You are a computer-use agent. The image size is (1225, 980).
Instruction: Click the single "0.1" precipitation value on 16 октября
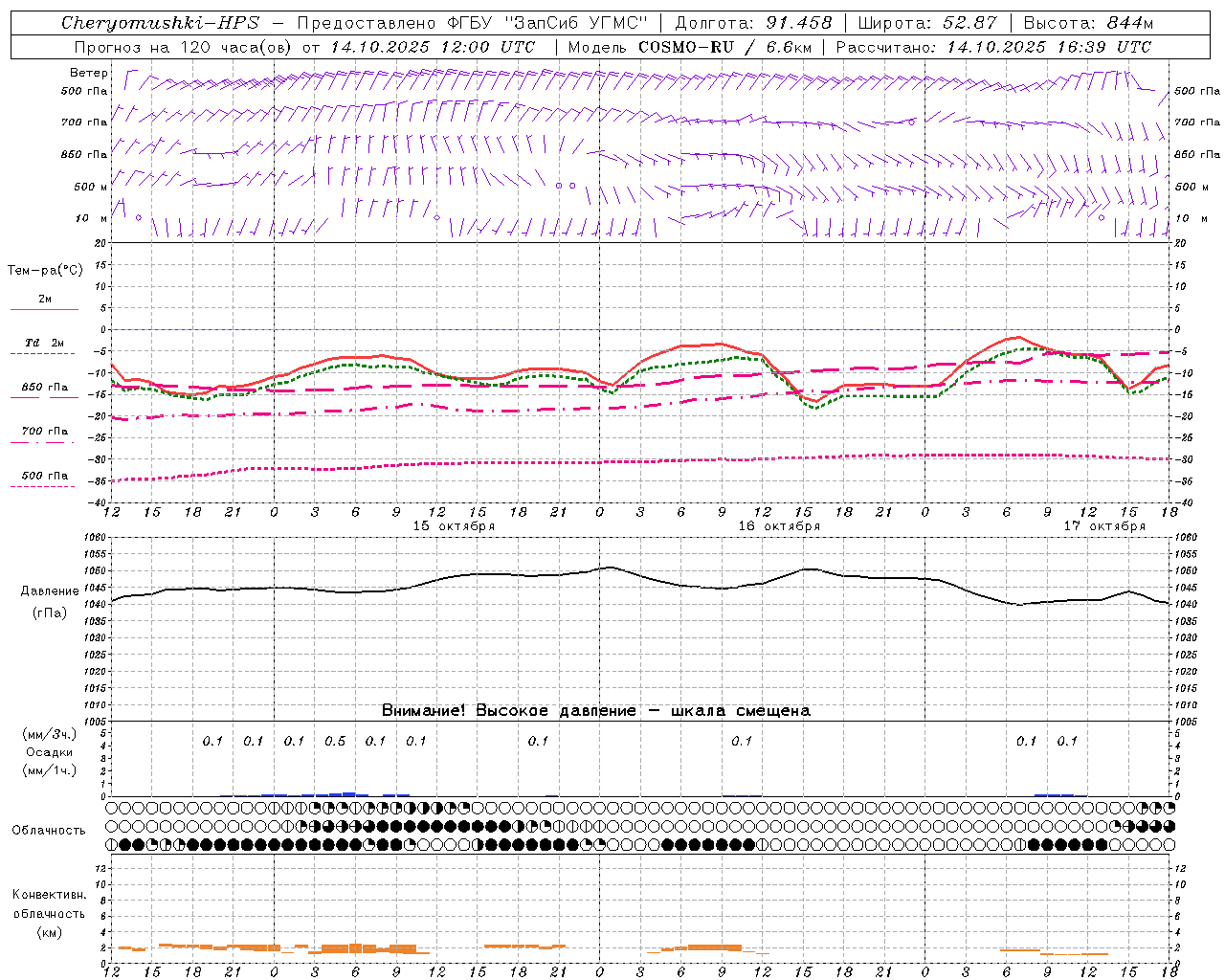[x=742, y=742]
